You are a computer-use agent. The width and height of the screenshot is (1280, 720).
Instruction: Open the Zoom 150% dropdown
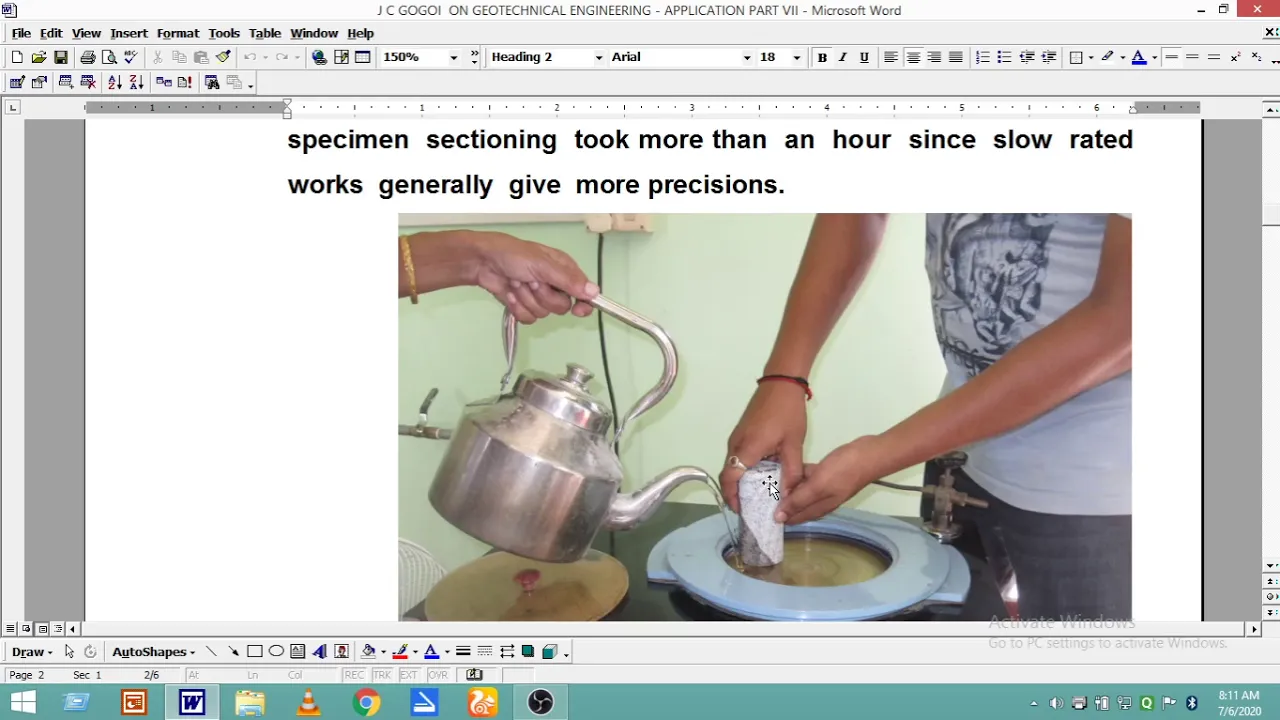(x=453, y=57)
